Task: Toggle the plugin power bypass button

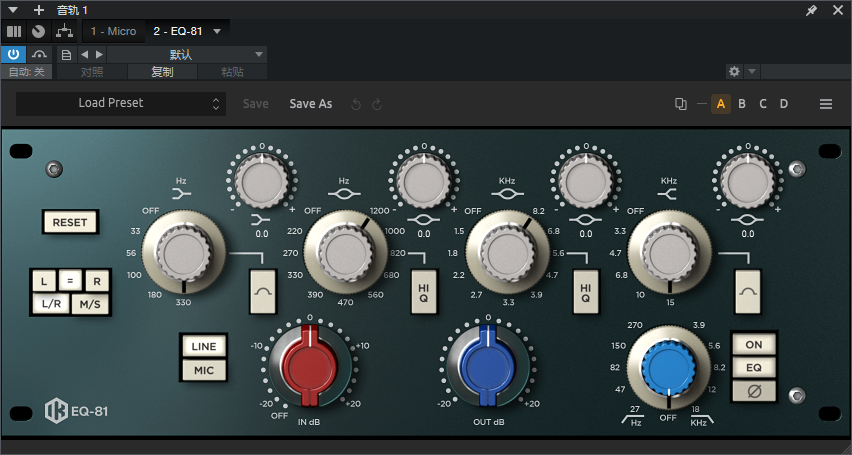Action: (14, 54)
